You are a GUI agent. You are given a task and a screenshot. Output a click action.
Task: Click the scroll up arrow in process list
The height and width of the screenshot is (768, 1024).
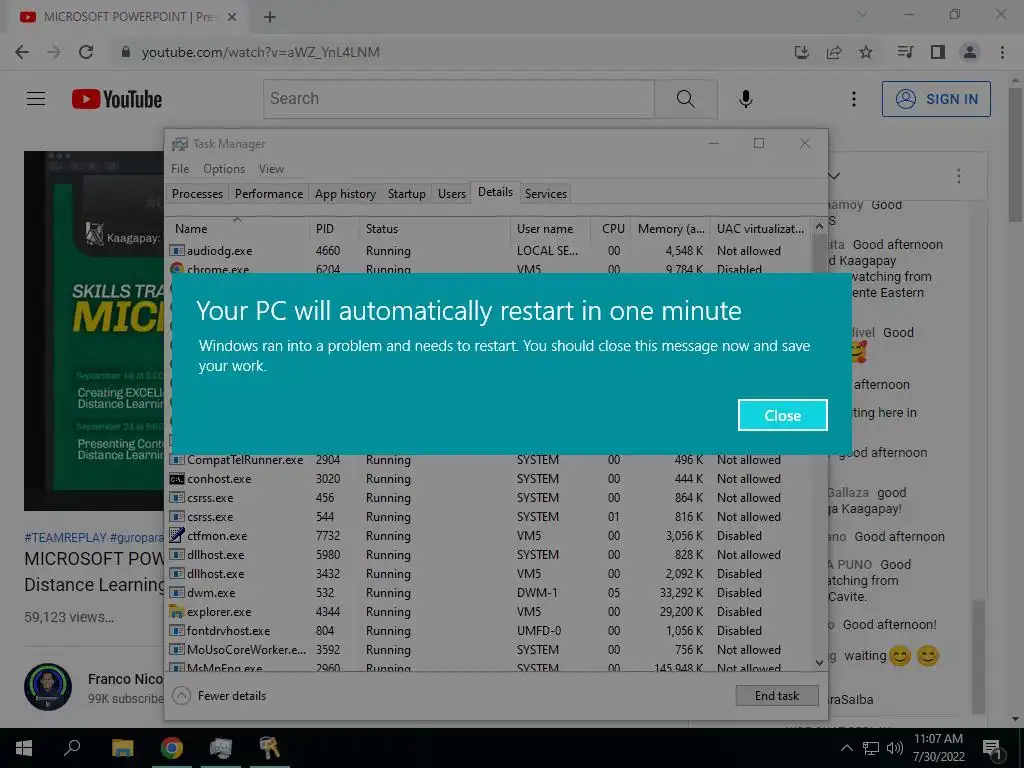pyautogui.click(x=819, y=227)
